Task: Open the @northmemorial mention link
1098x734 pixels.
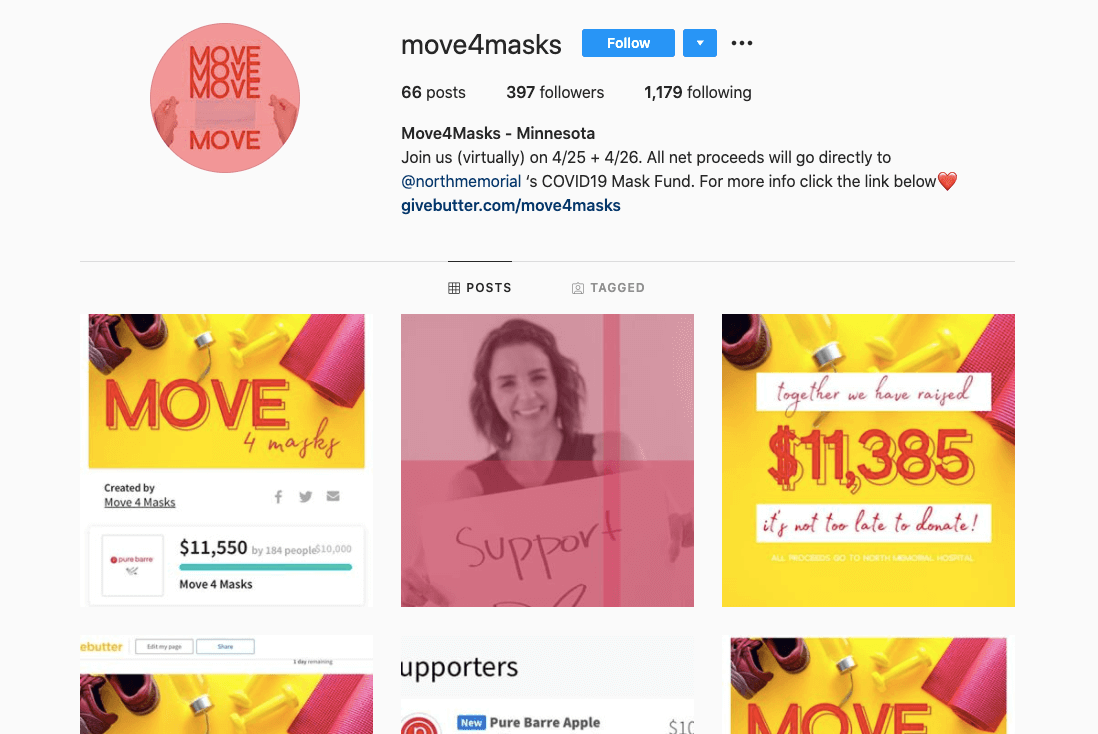Action: (461, 181)
